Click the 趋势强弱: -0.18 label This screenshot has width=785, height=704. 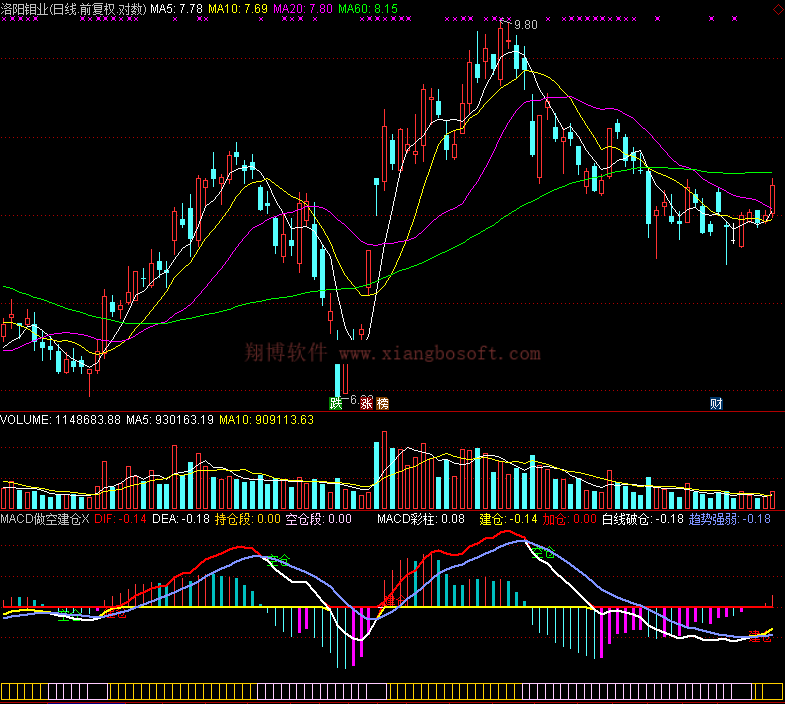pyautogui.click(x=730, y=519)
